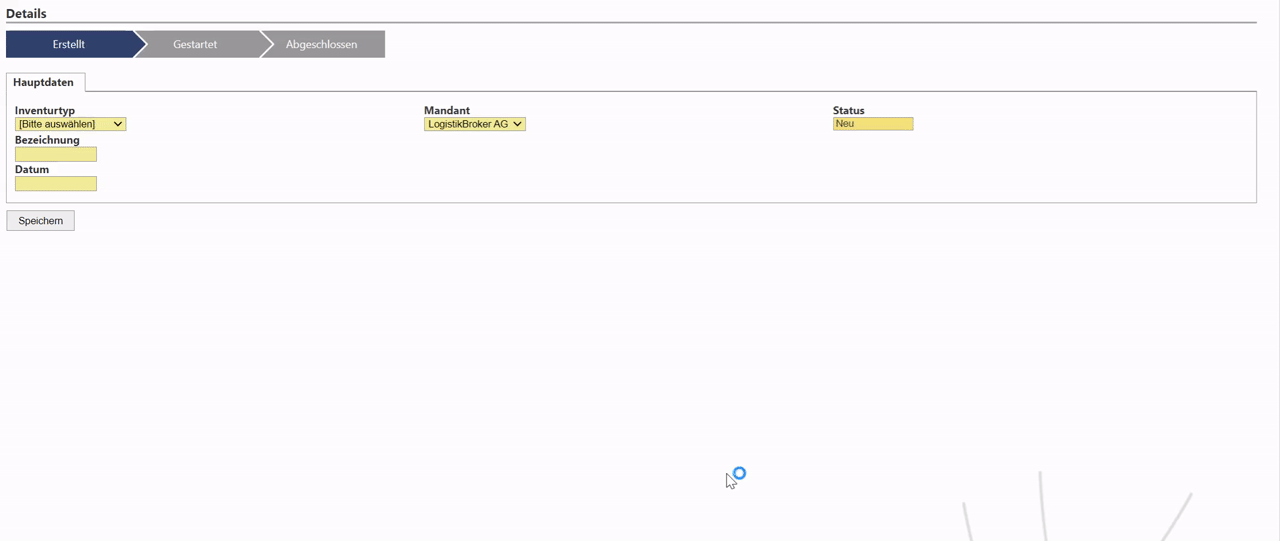The image size is (1280, 541).
Task: Click the Status label
Action: point(849,110)
